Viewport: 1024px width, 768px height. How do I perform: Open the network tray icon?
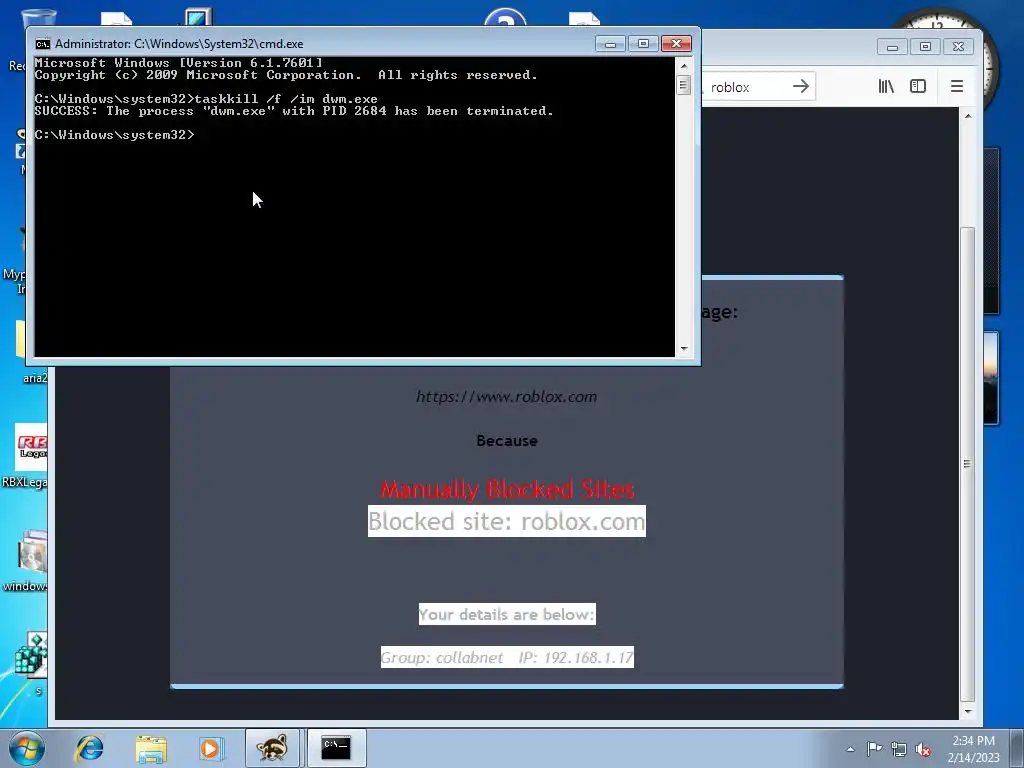pos(899,749)
